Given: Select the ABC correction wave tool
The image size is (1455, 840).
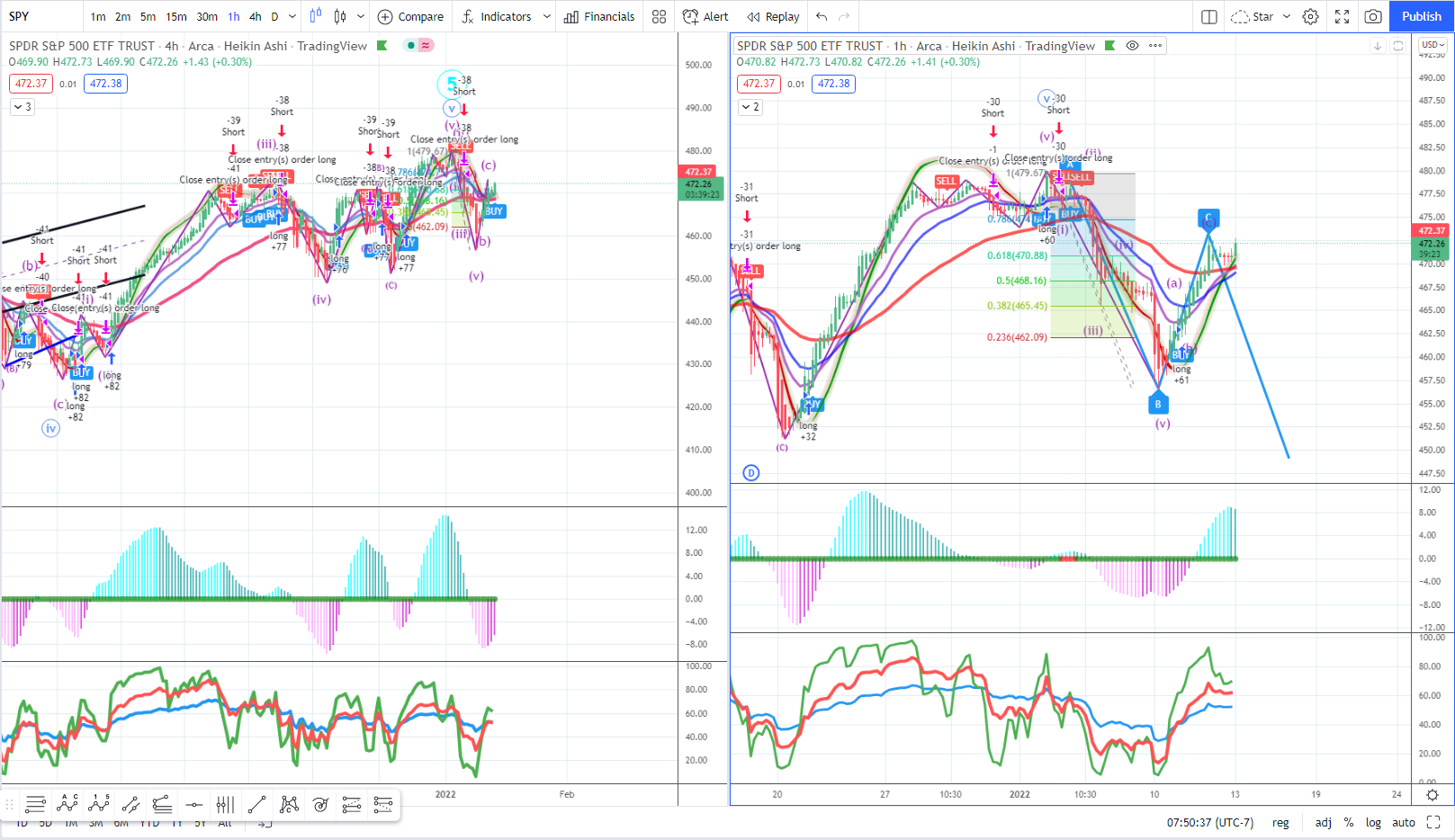Looking at the screenshot, I should [x=67, y=804].
